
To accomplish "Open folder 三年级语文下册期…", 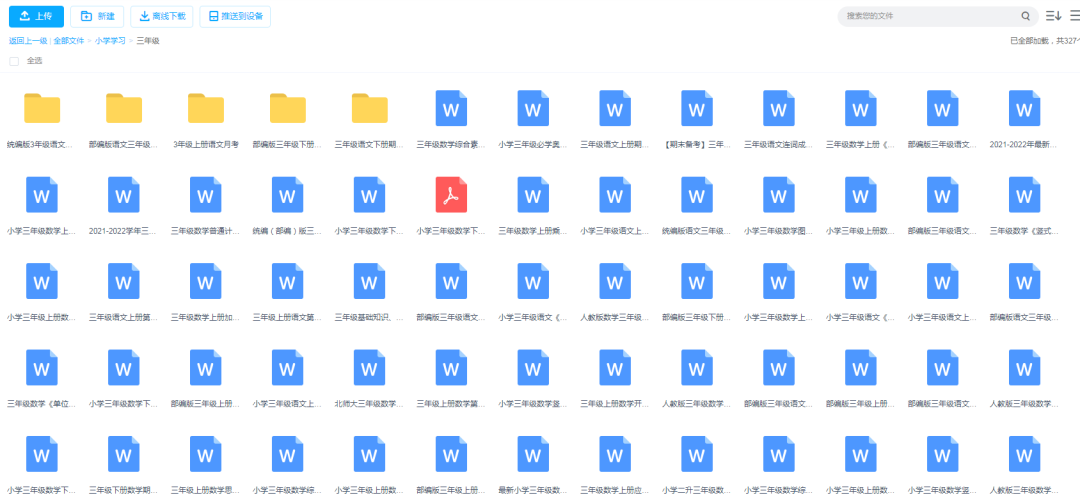I will pos(370,108).
